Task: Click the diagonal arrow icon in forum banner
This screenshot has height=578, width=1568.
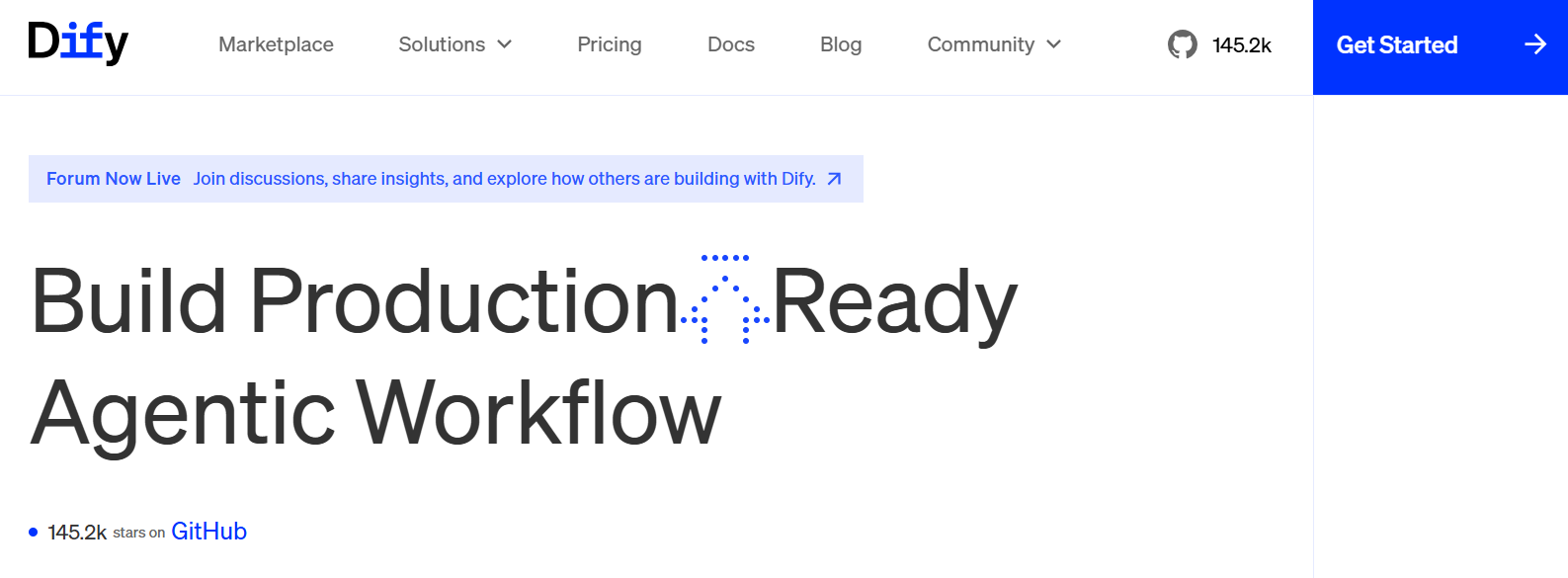Action: [x=834, y=179]
